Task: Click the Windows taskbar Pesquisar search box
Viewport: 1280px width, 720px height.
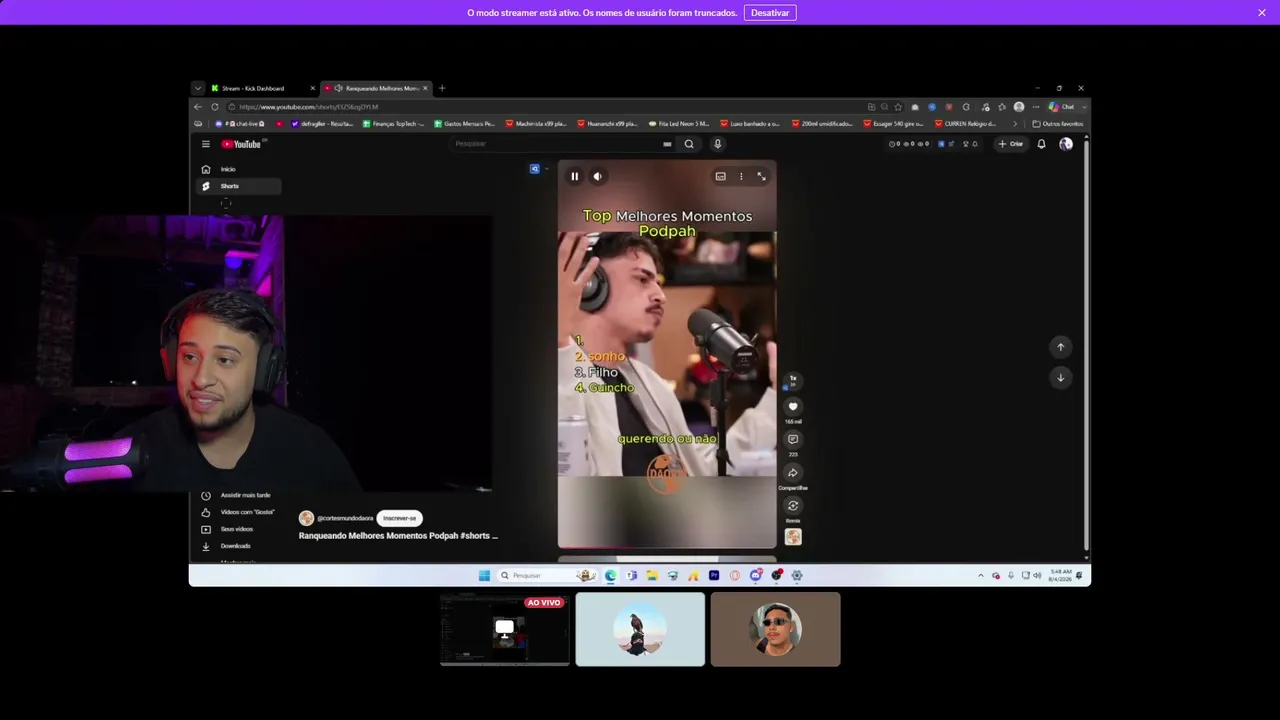Action: point(548,575)
